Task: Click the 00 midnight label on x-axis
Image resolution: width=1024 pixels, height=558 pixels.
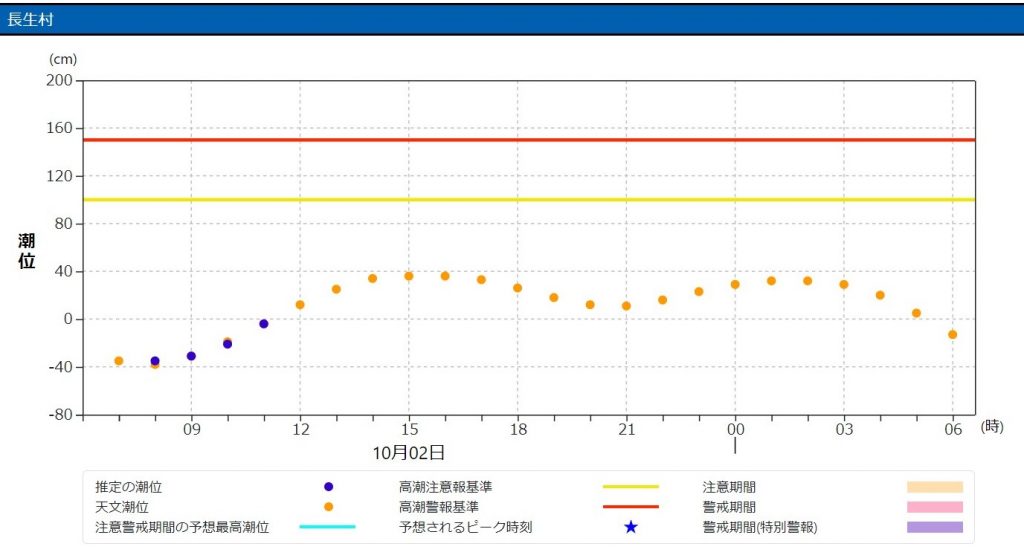Action: click(735, 429)
